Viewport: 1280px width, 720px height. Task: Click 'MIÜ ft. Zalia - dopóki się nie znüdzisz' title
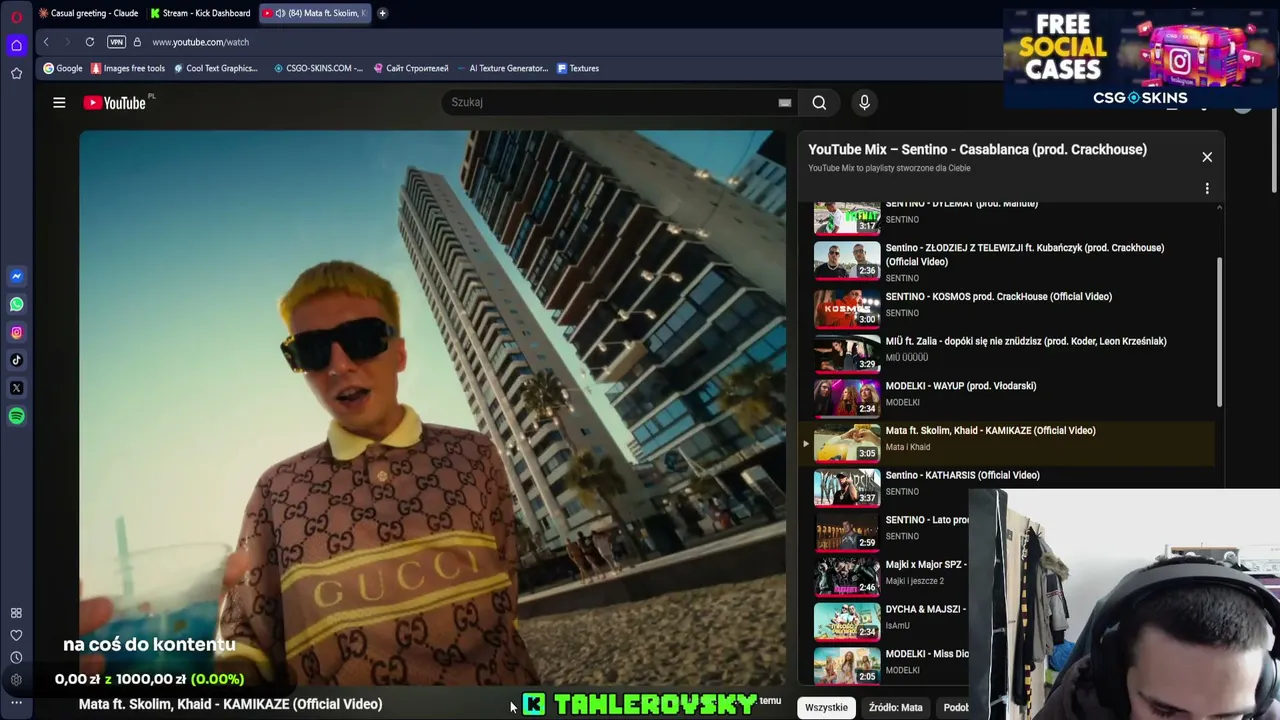point(1026,342)
